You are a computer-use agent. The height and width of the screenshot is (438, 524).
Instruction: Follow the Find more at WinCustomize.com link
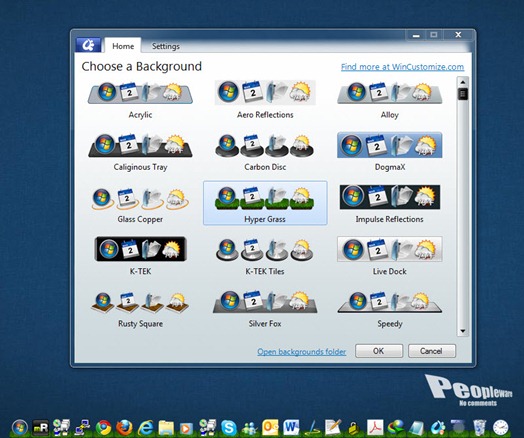coord(402,67)
